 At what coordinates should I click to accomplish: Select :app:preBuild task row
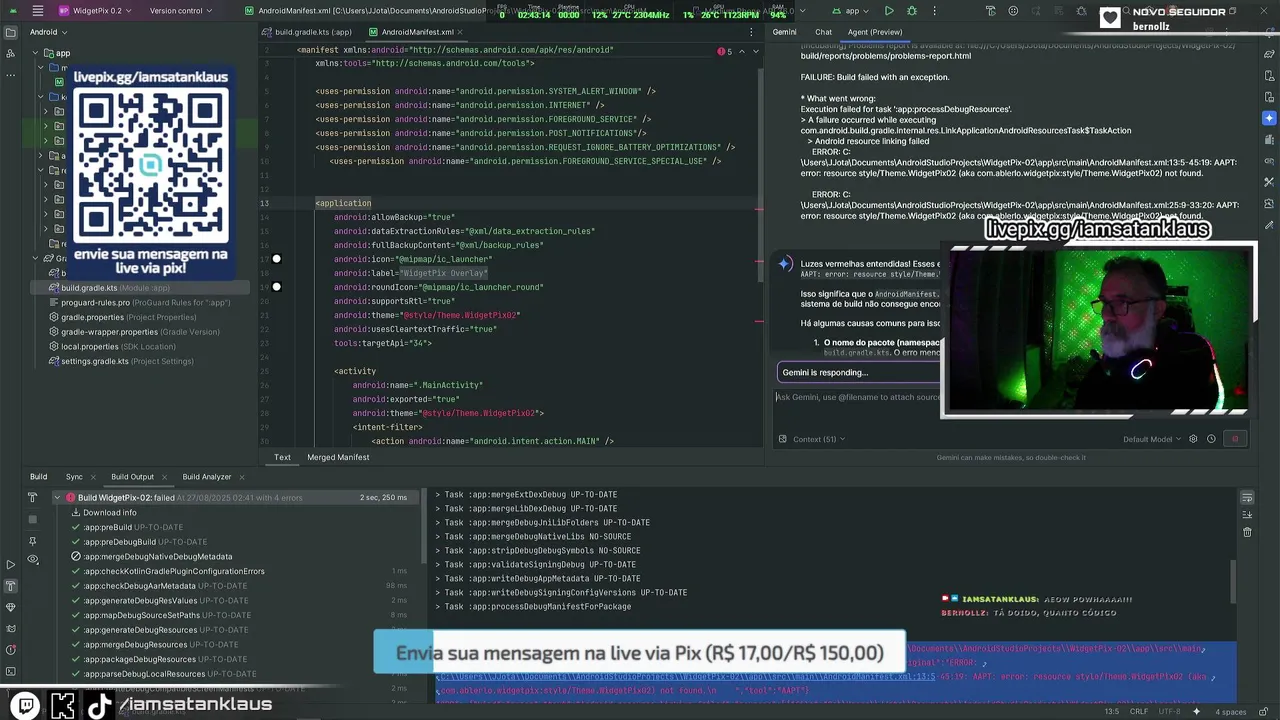click(125, 527)
